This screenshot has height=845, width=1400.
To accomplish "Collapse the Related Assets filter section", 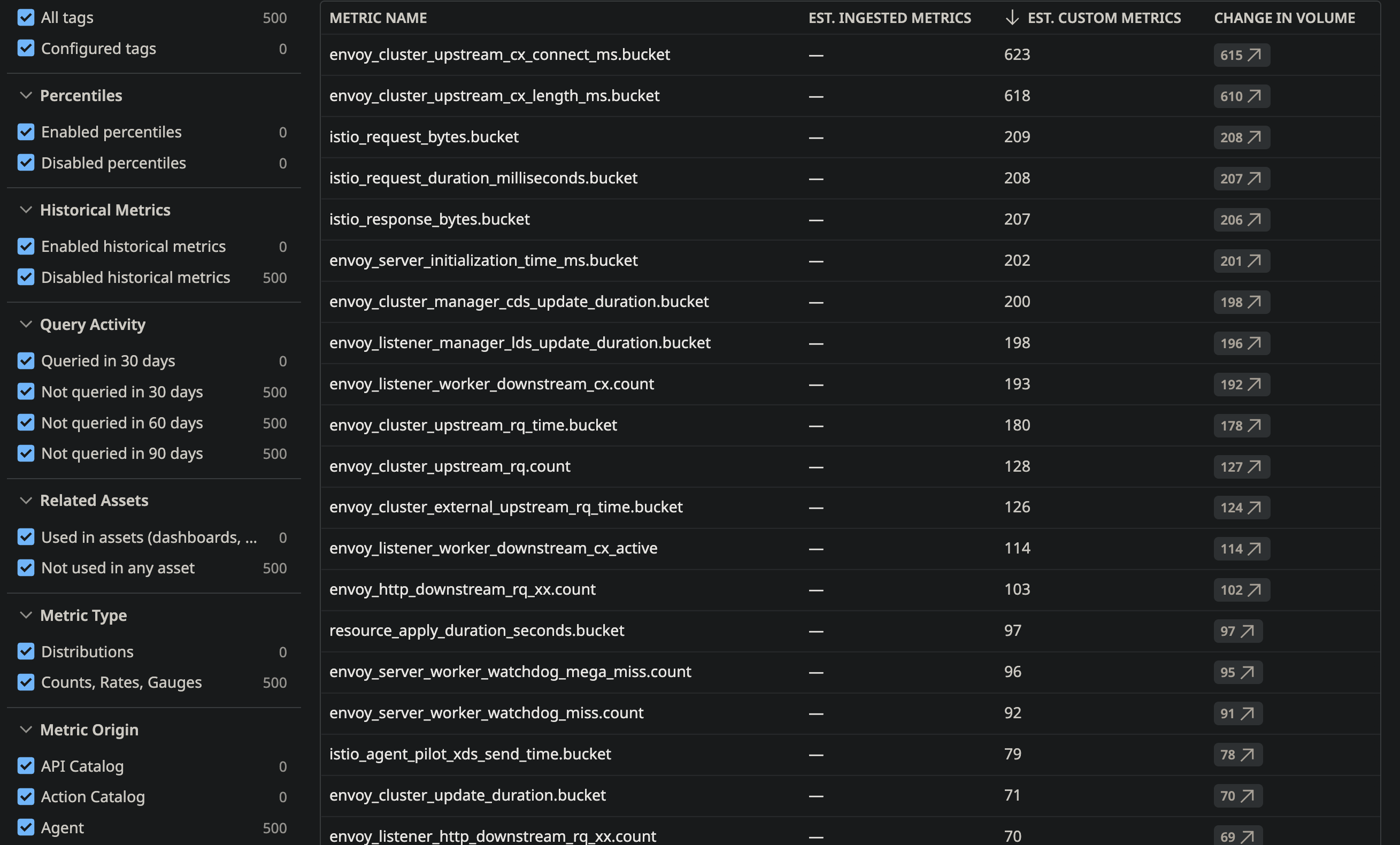I will pos(26,500).
